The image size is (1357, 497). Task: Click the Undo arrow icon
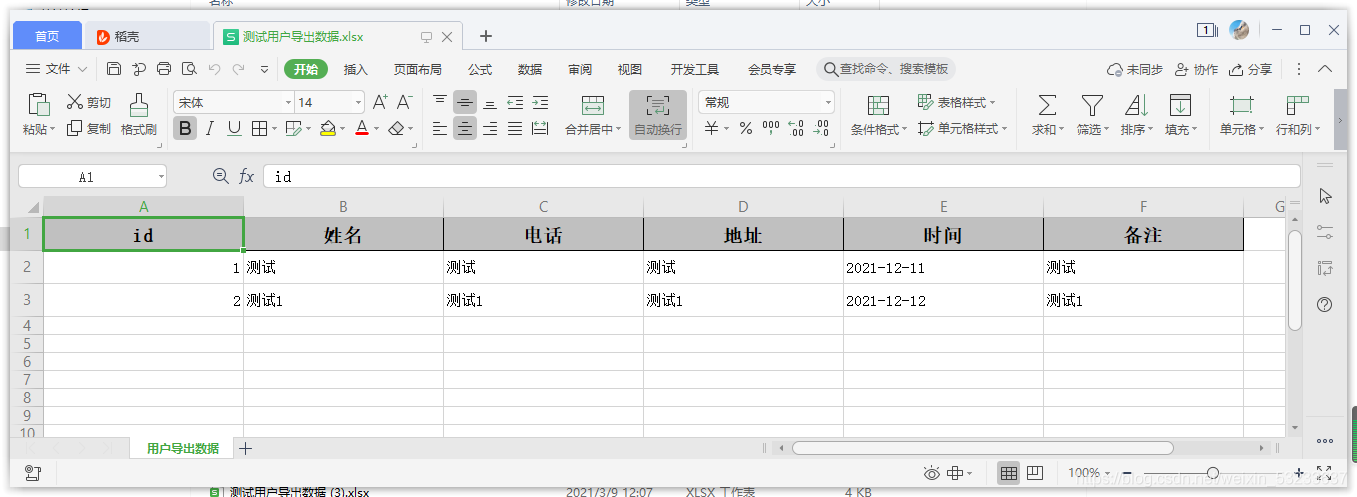point(214,69)
